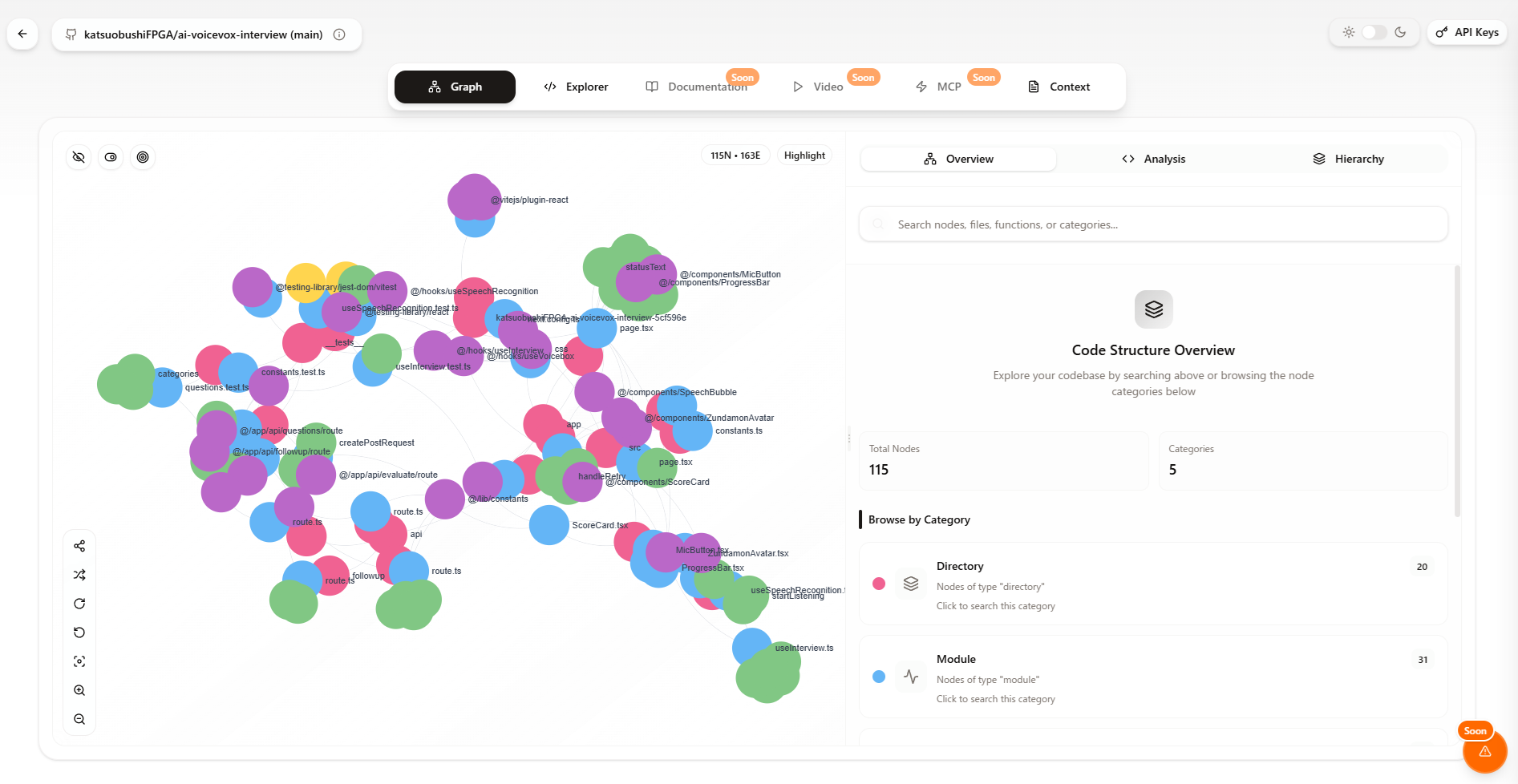This screenshot has width=1518, height=784.
Task: Click the counter-clockwise rotate icon
Action: coord(79,632)
